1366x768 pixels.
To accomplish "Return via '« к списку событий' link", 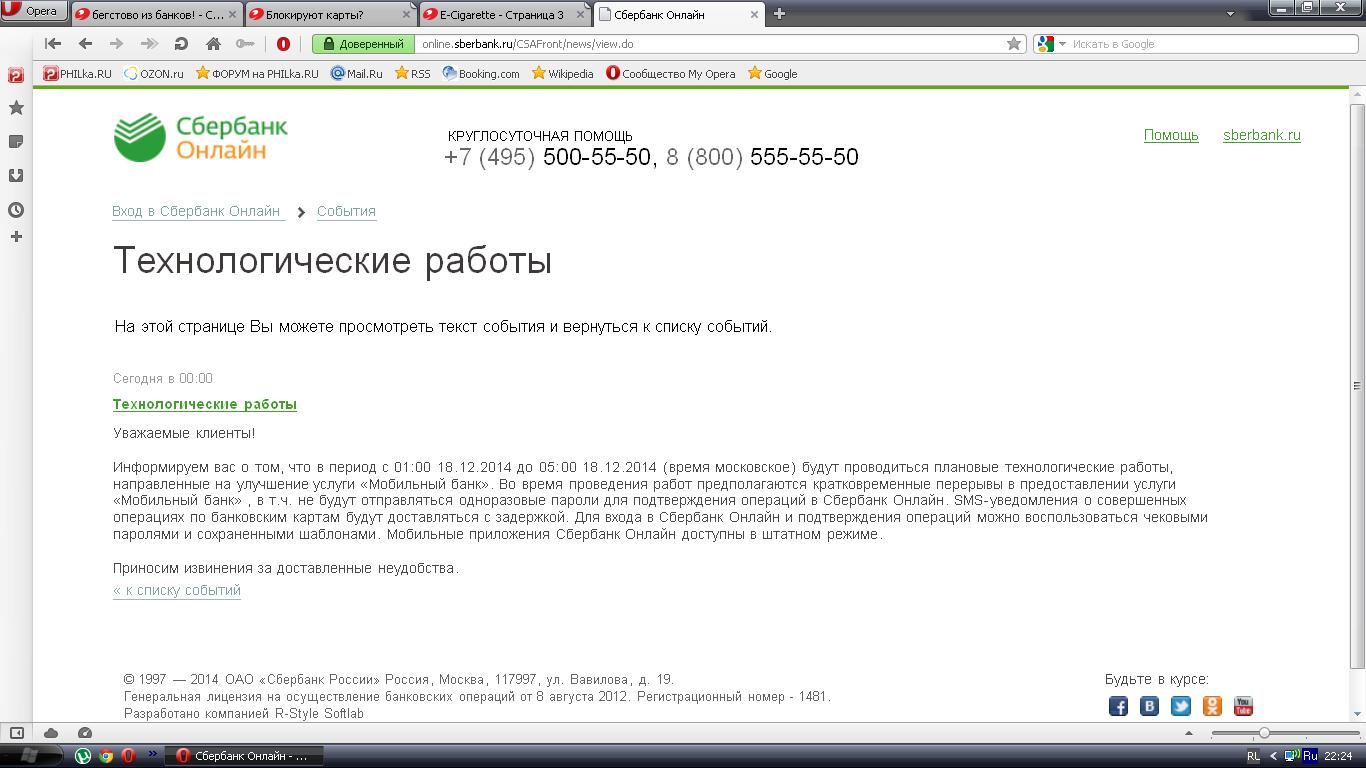I will [177, 590].
